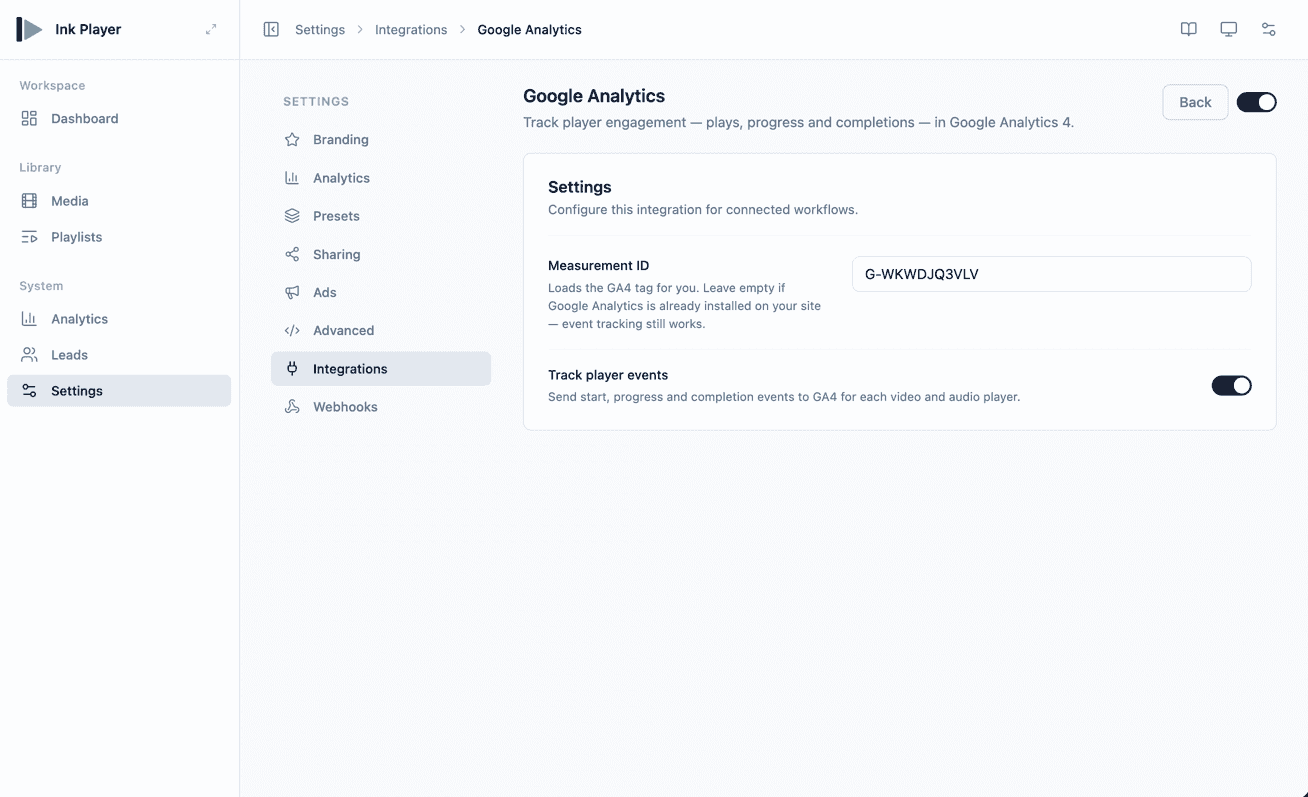The width and height of the screenshot is (1308, 797).
Task: Click the Webhooks icon
Action: click(x=292, y=407)
